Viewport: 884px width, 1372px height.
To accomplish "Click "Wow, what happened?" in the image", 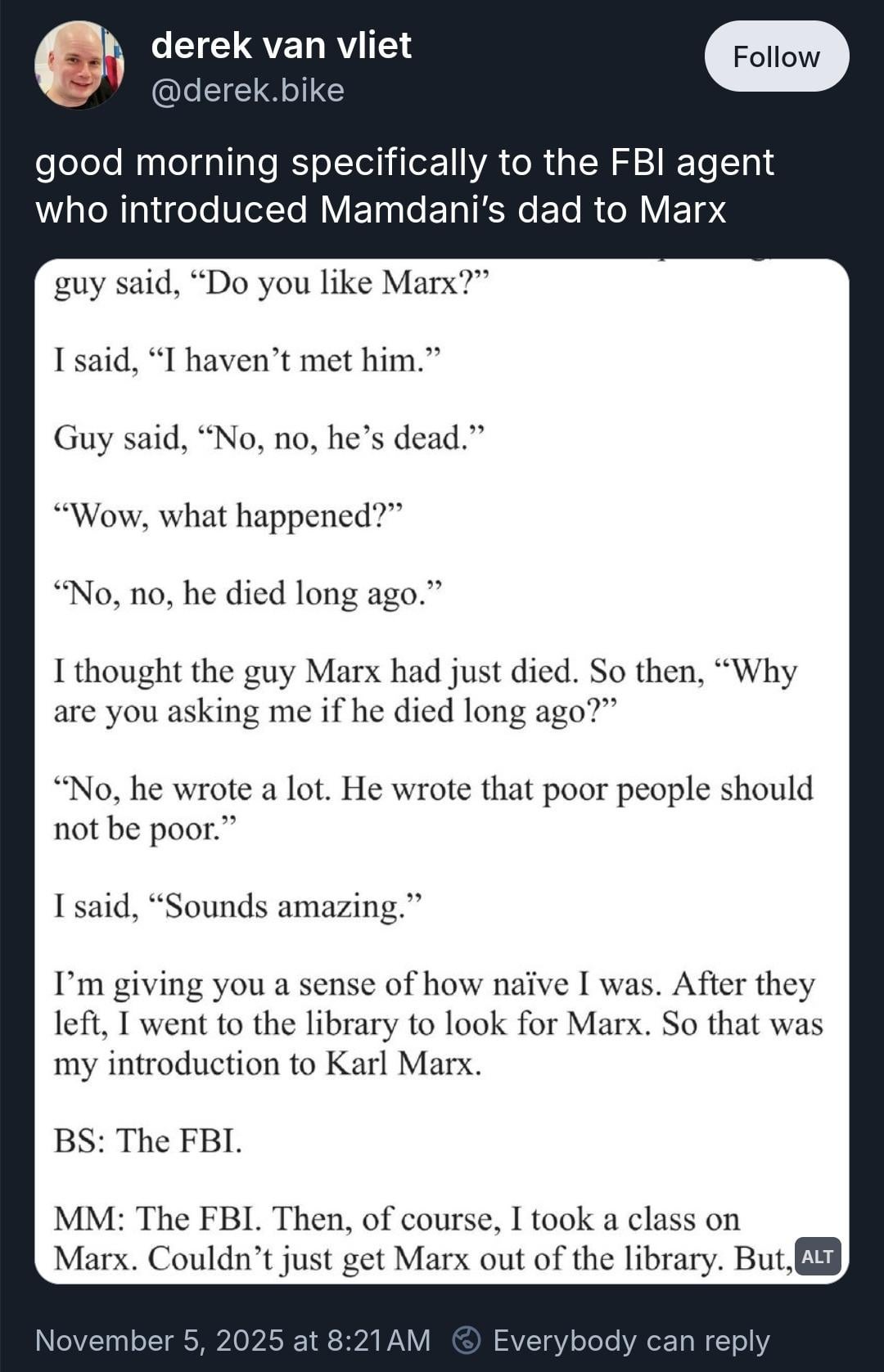I will pyautogui.click(x=228, y=515).
